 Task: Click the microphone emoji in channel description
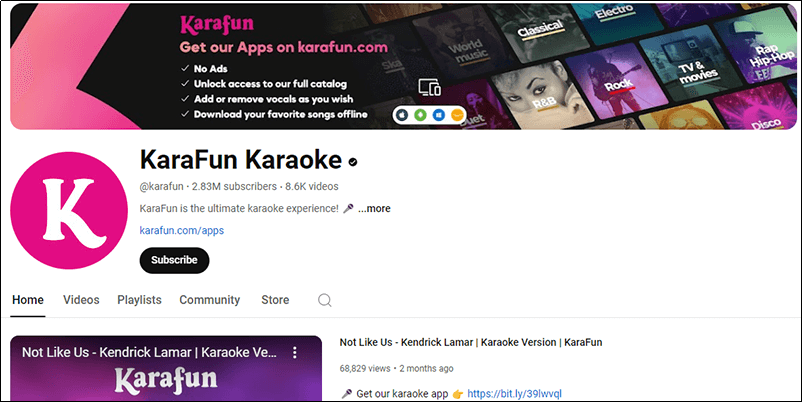pyautogui.click(x=348, y=208)
